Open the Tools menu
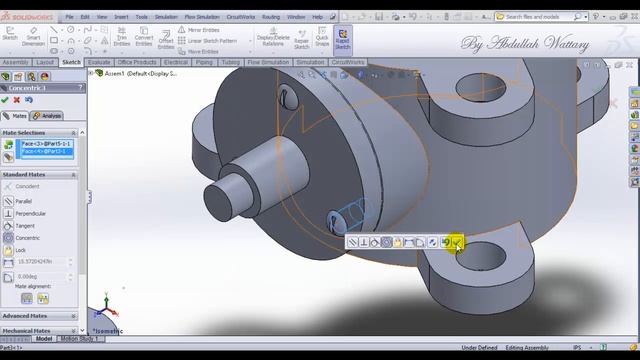This screenshot has width=640, height=360. pos(142,17)
